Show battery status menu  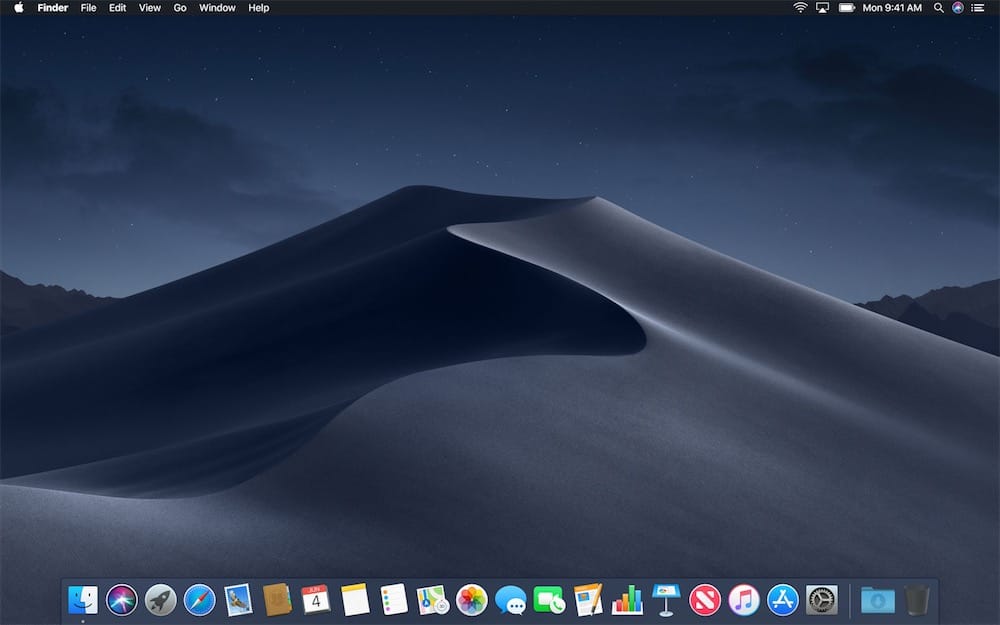tap(847, 8)
